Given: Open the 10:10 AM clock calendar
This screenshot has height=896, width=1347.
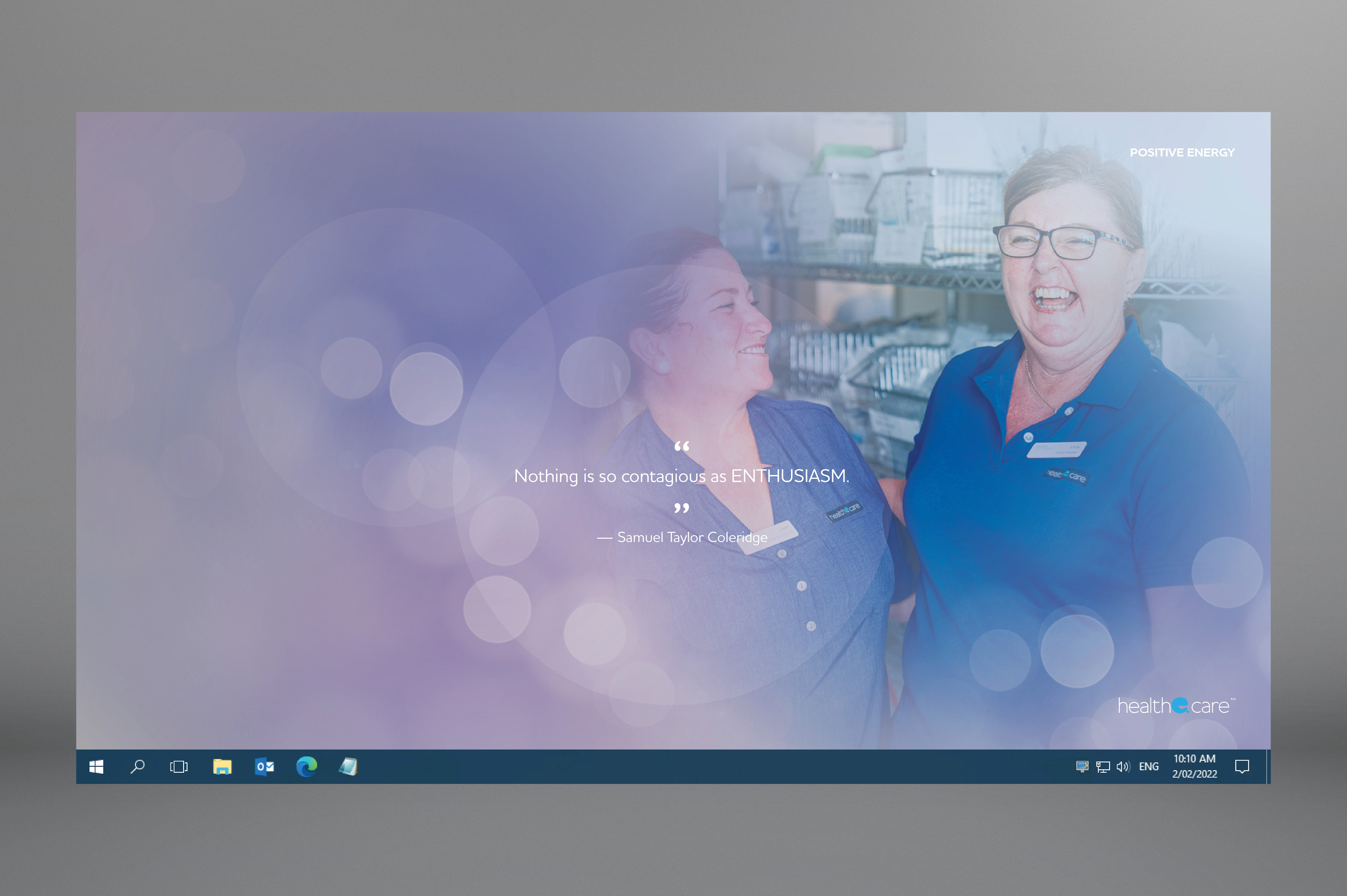Looking at the screenshot, I should coord(1194,766).
